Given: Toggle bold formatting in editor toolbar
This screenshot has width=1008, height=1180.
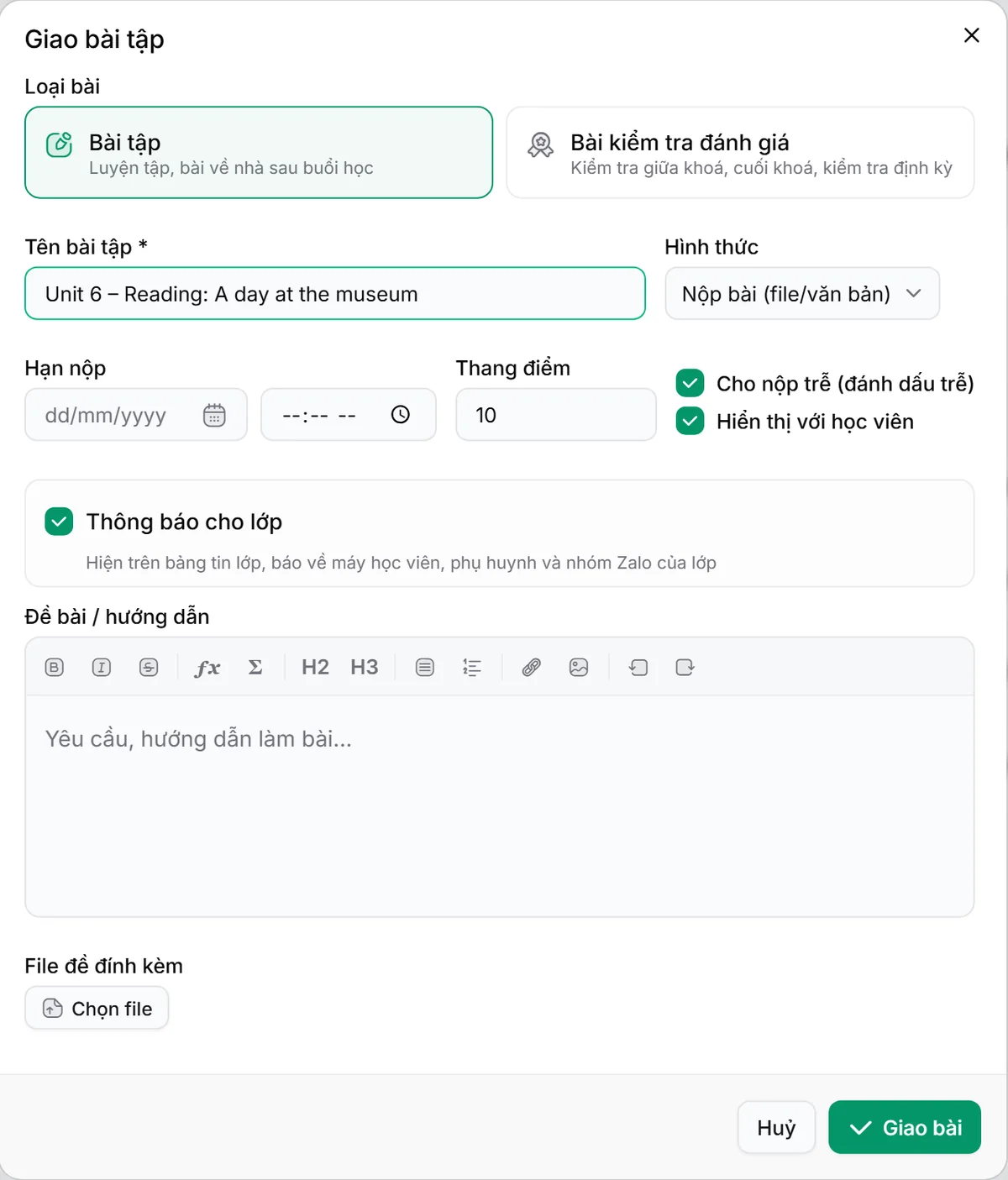Looking at the screenshot, I should point(55,668).
